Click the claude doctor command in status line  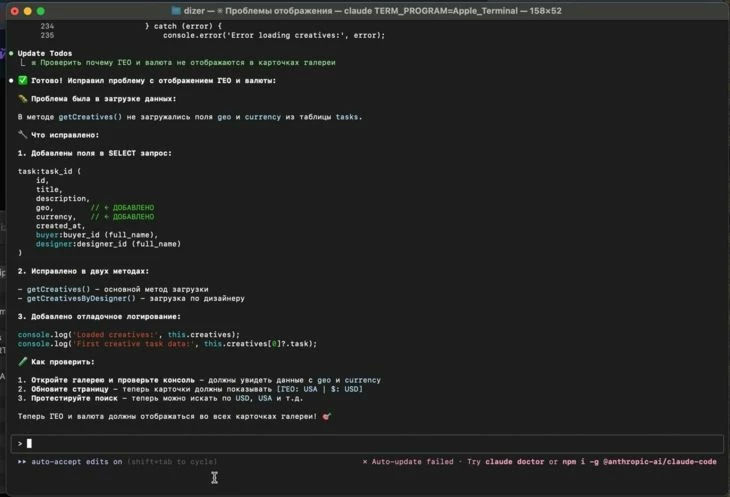517,462
